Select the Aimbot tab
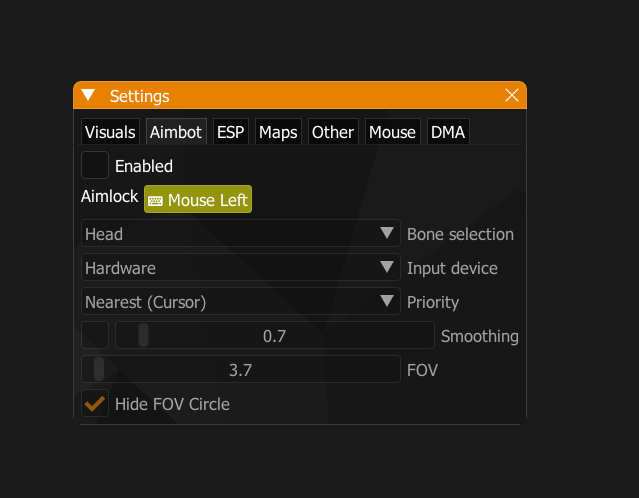 pyautogui.click(x=176, y=132)
